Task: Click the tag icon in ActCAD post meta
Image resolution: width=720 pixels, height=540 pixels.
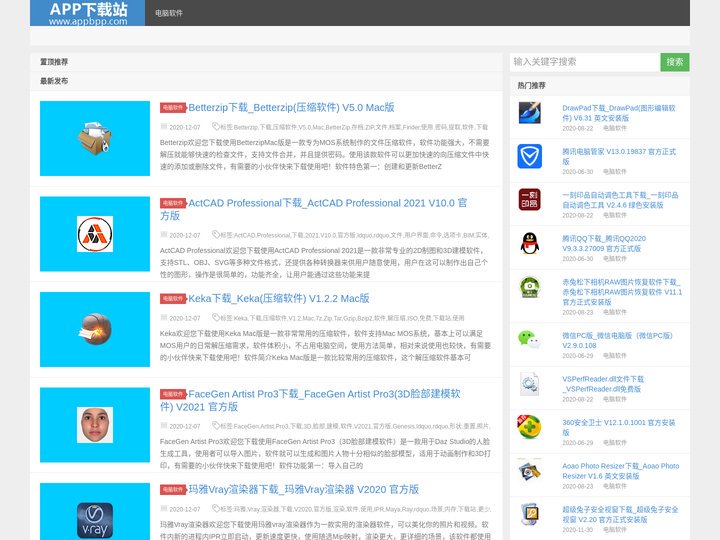Action: 215,234
